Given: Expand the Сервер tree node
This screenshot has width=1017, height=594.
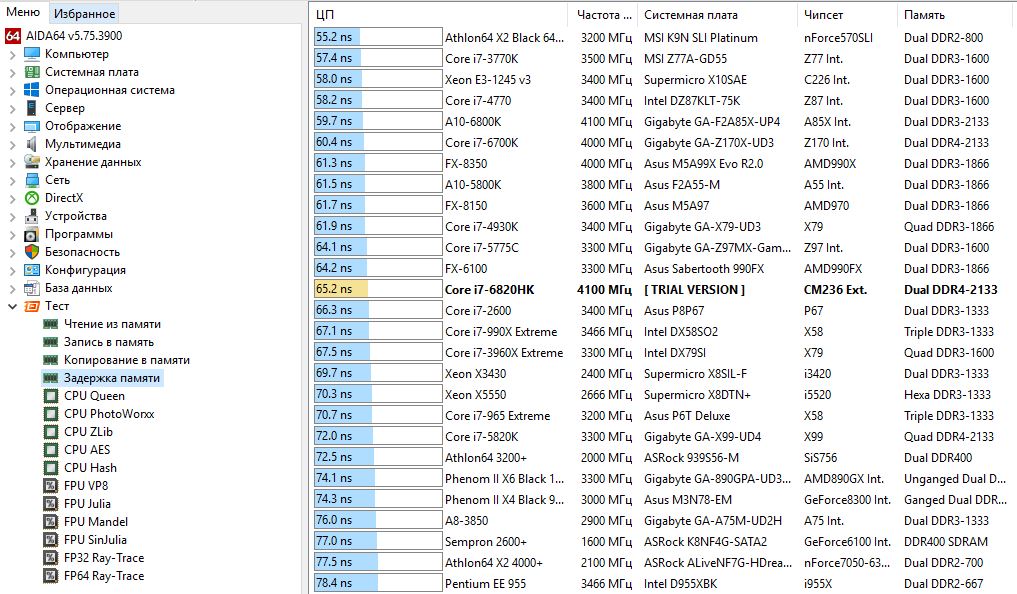Looking at the screenshot, I should [x=12, y=108].
